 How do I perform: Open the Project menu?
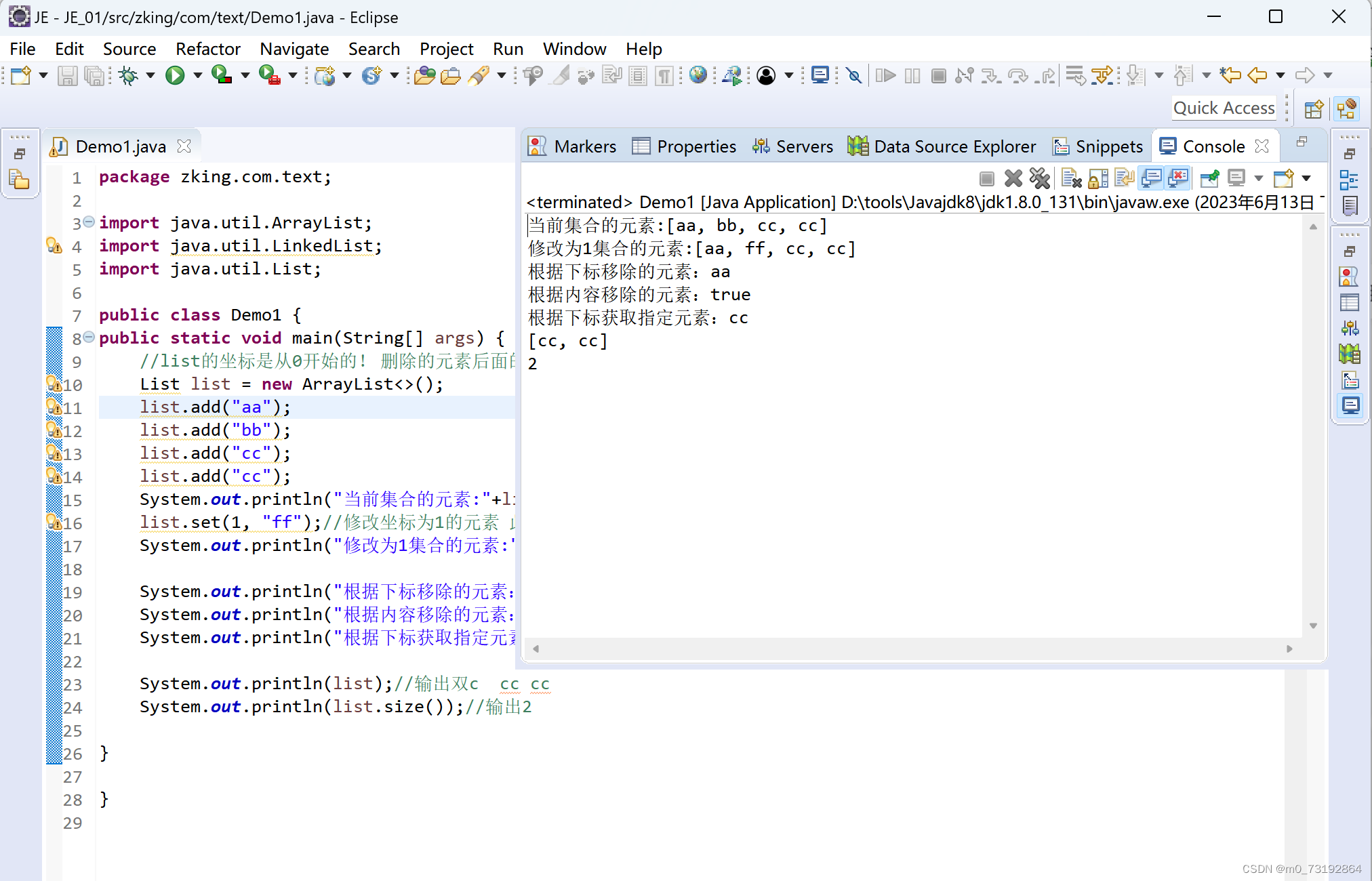pos(446,49)
